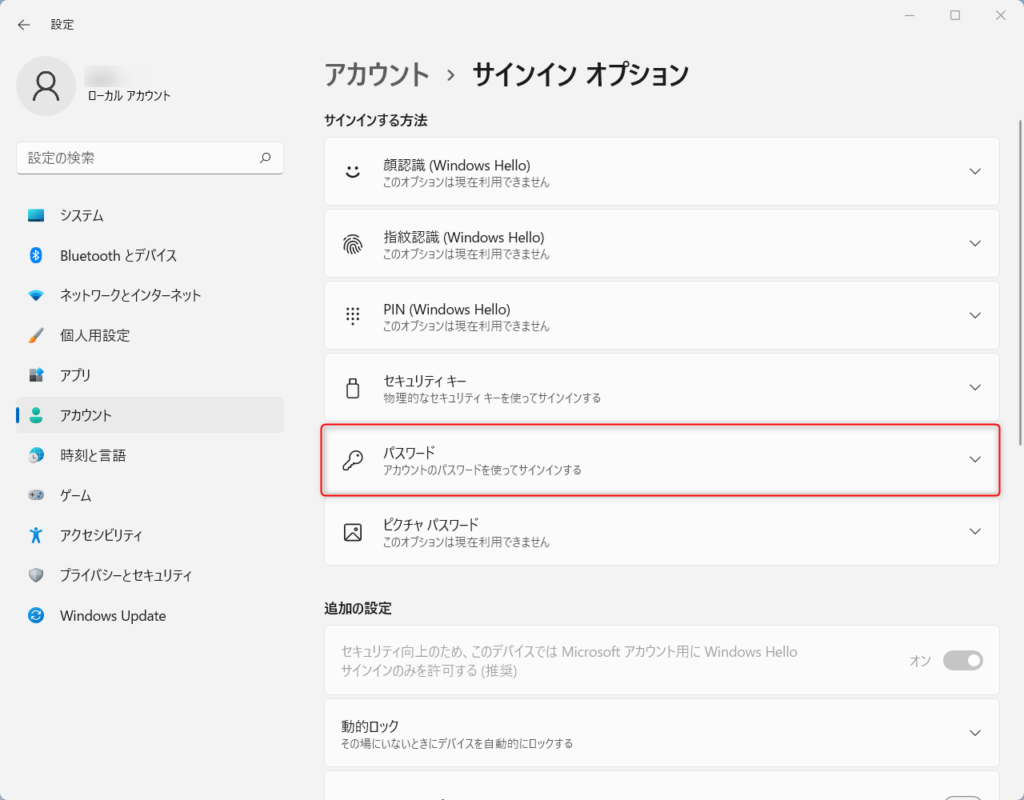Click 'アカウントのパスワードを使ってサインインする' description

pos(482,470)
